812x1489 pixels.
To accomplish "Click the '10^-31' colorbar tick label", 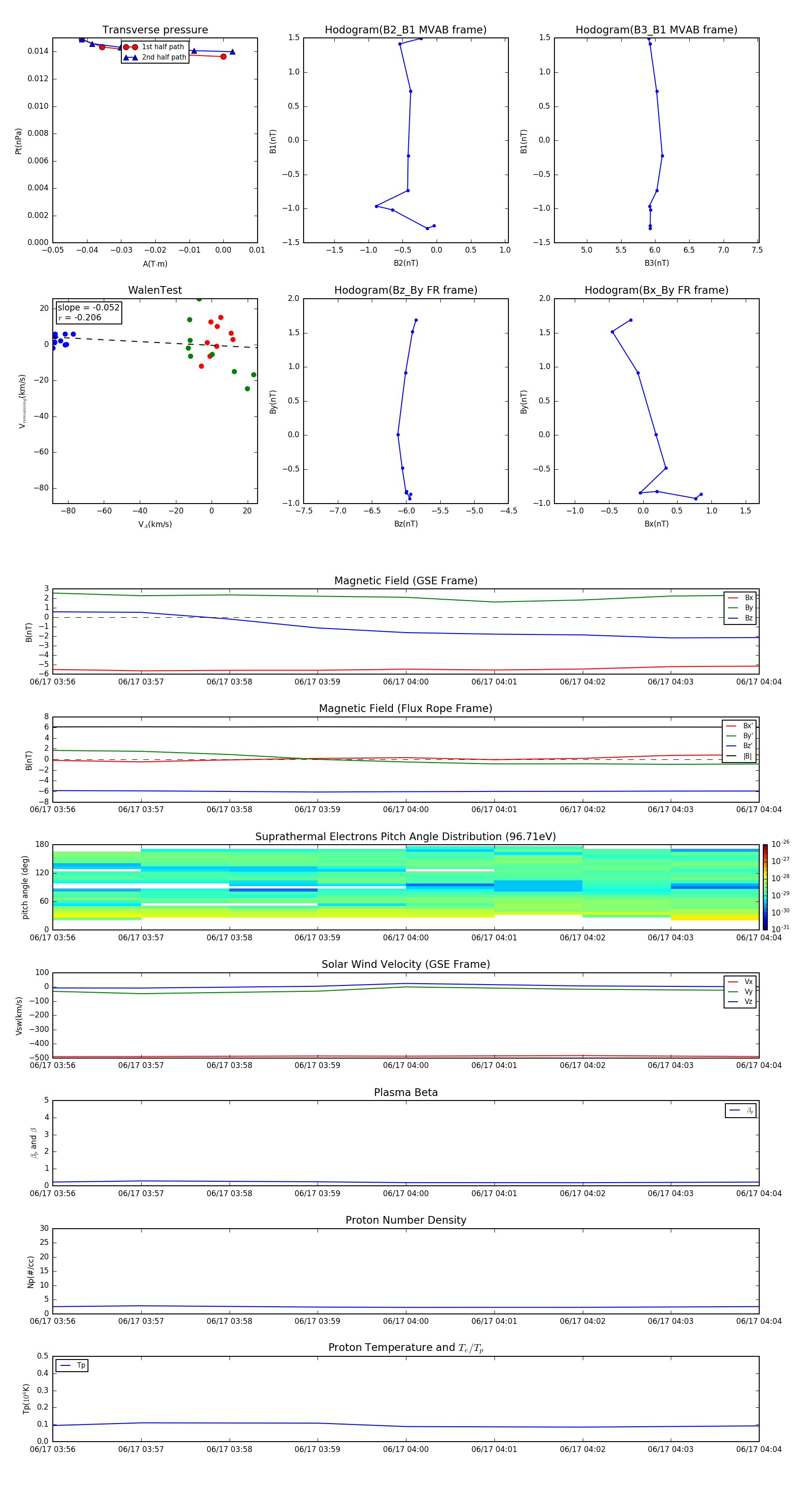I will point(780,929).
